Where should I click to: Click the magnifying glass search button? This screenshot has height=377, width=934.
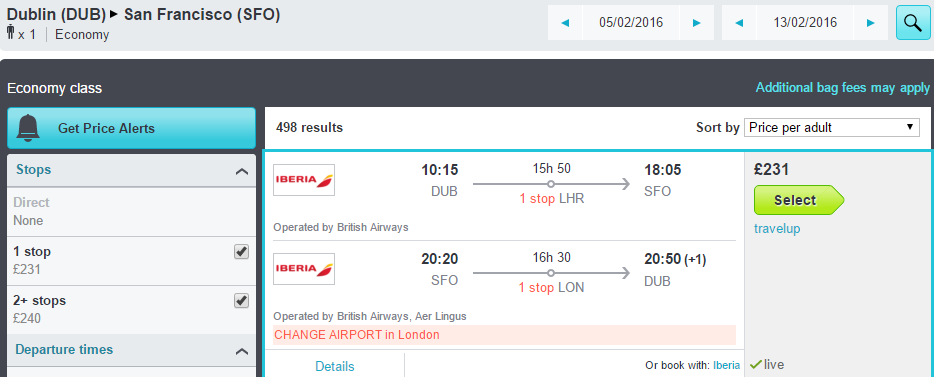tap(913, 23)
